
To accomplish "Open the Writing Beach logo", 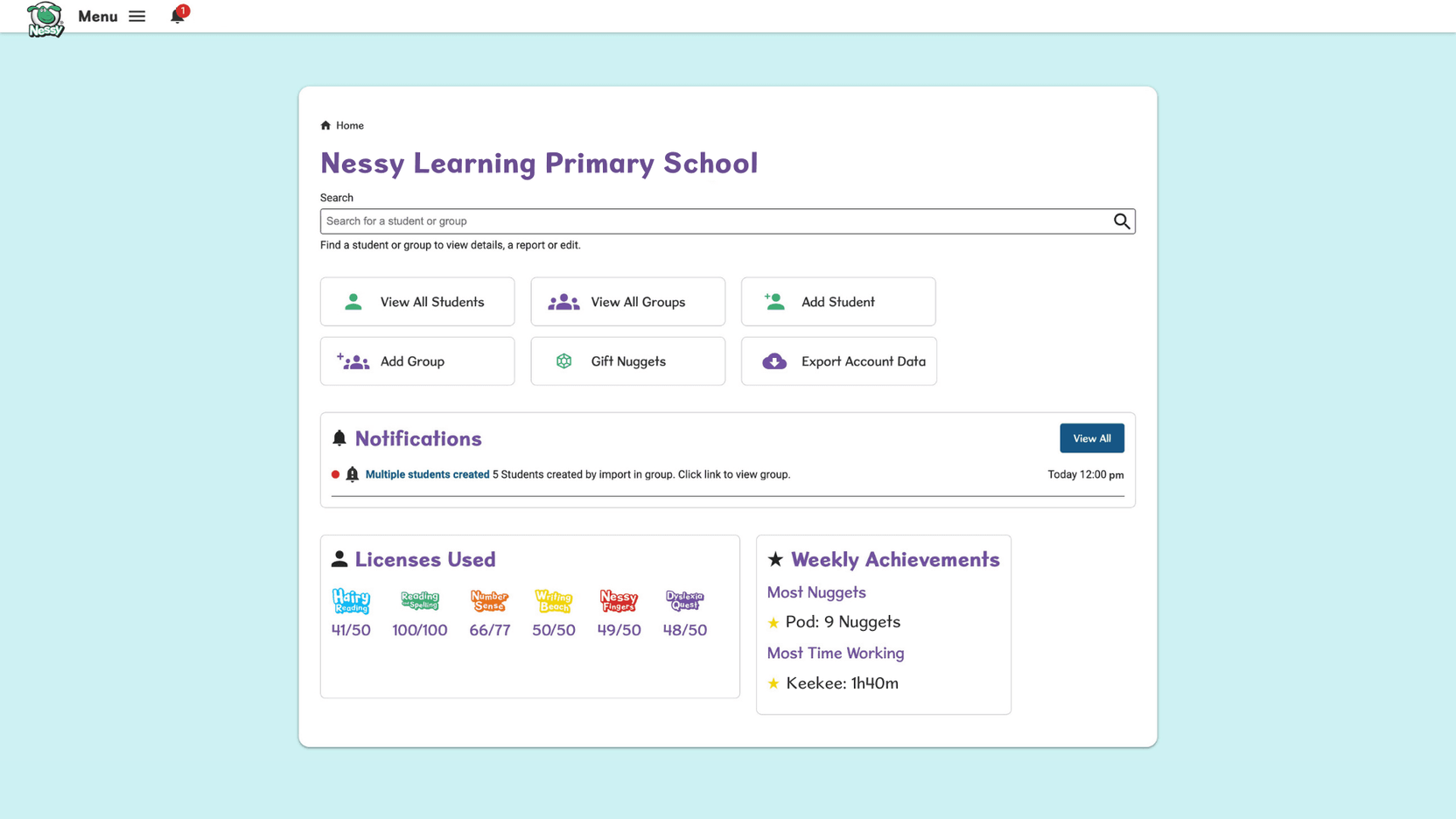I will click(554, 601).
